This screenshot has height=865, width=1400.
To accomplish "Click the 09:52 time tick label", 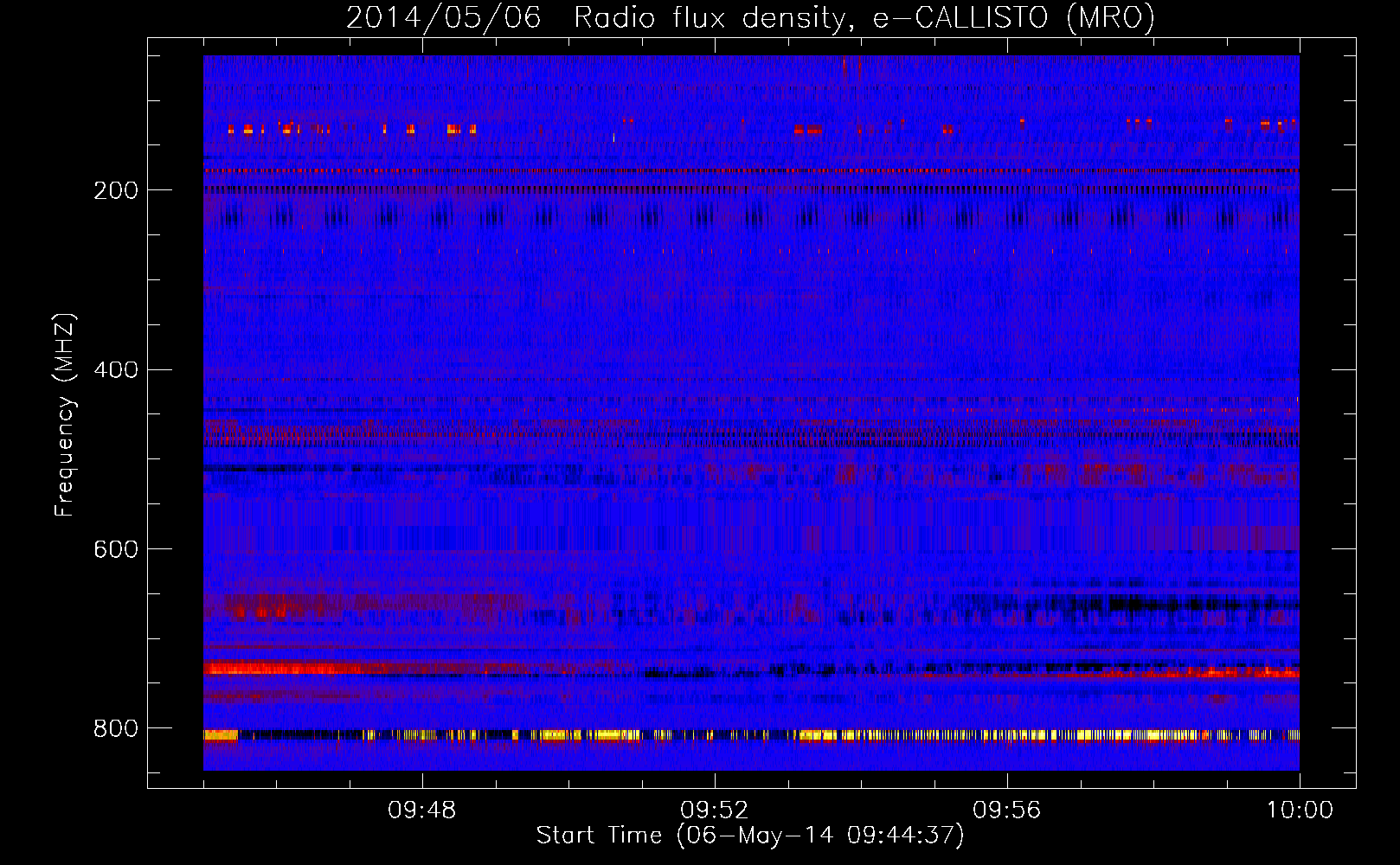I will 715,811.
